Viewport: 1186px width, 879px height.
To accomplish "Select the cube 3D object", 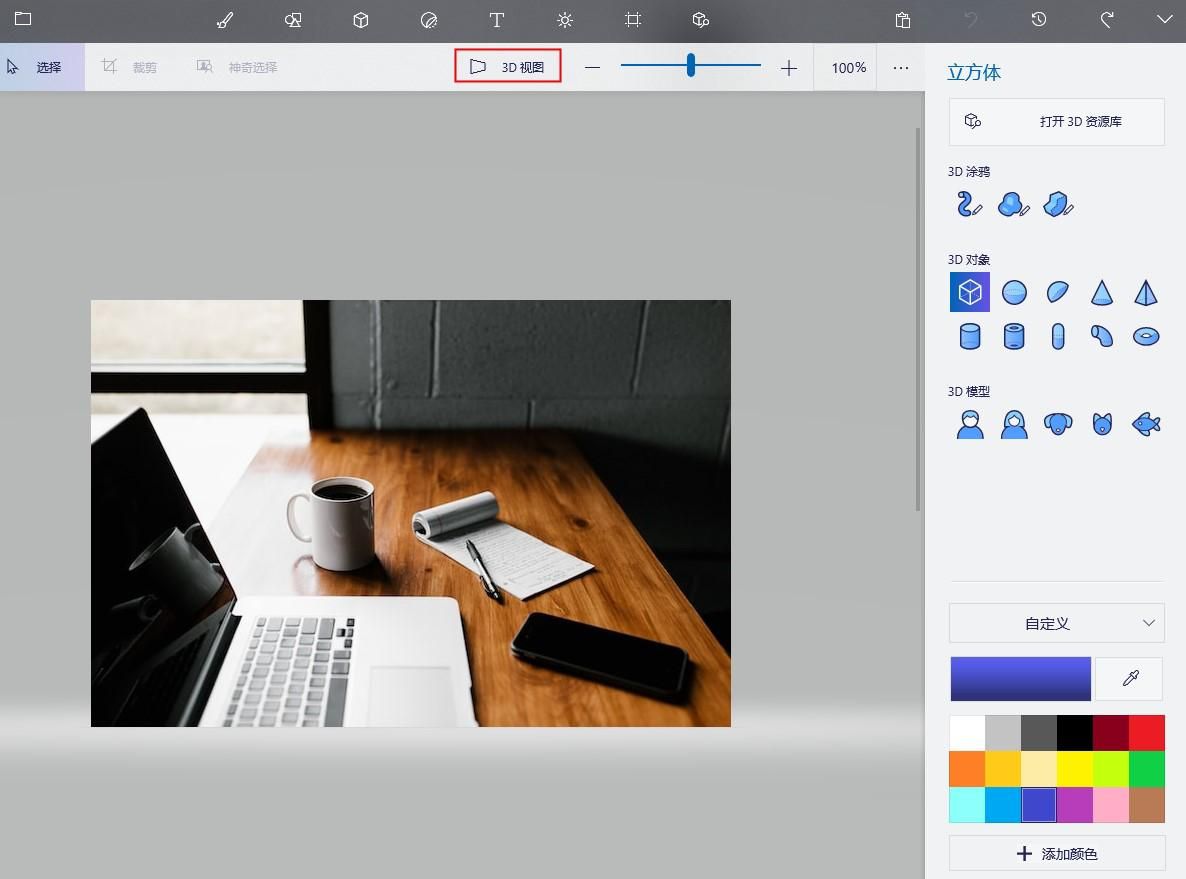I will [x=970, y=292].
